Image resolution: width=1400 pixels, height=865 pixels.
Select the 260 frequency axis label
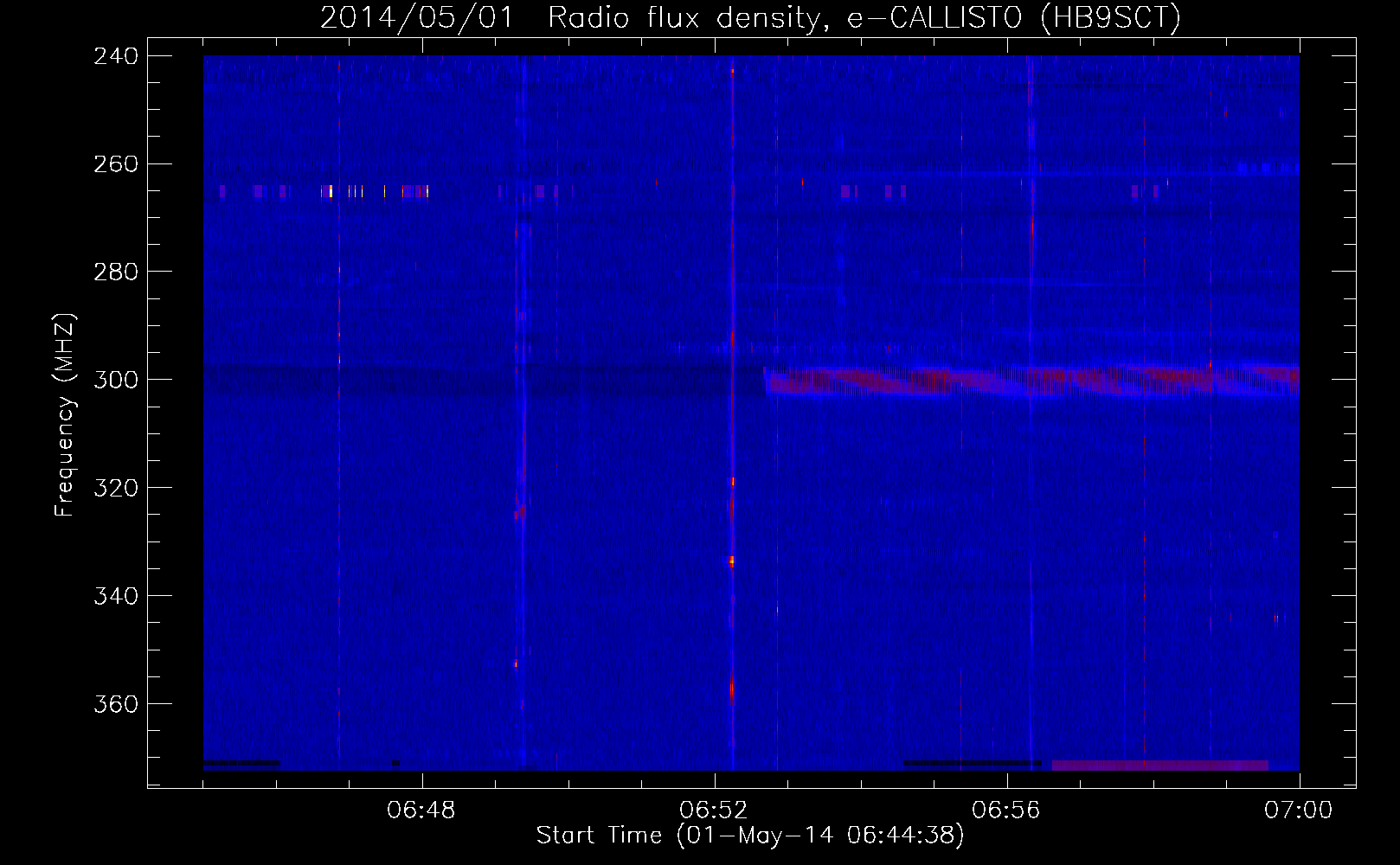point(115,163)
